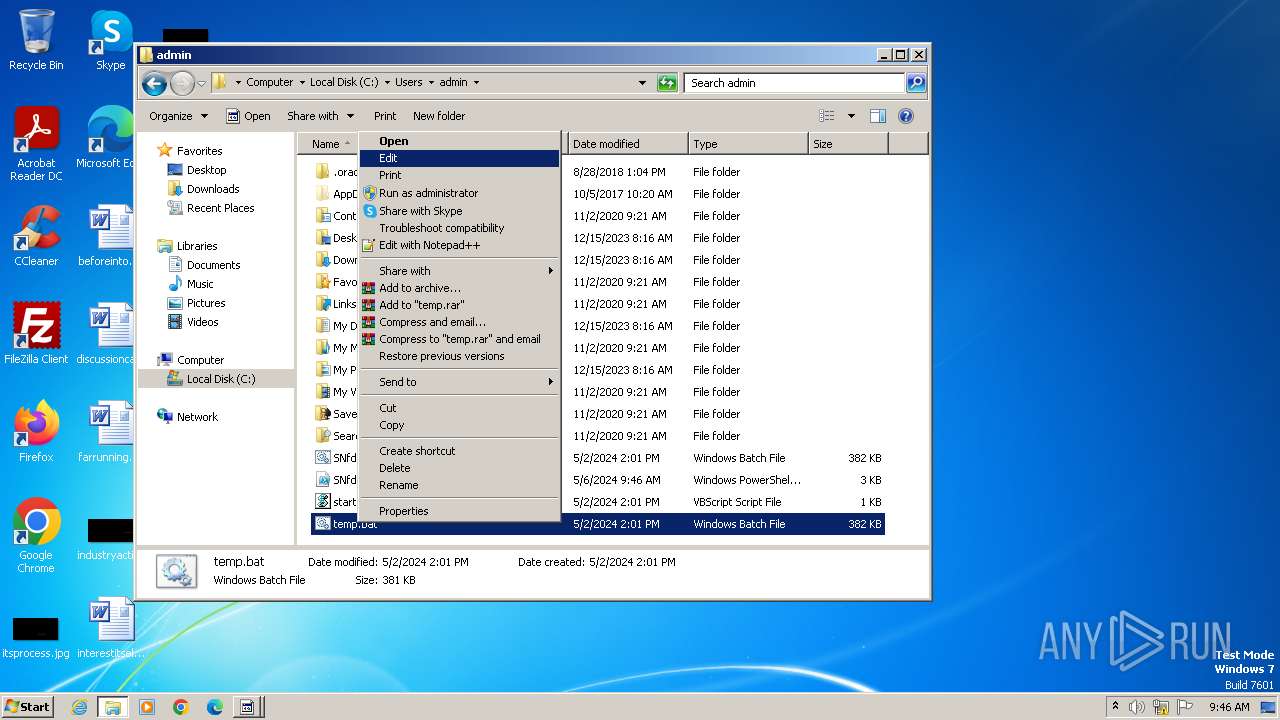
Task: Open recent pages dropdown arrow
Action: (x=201, y=83)
